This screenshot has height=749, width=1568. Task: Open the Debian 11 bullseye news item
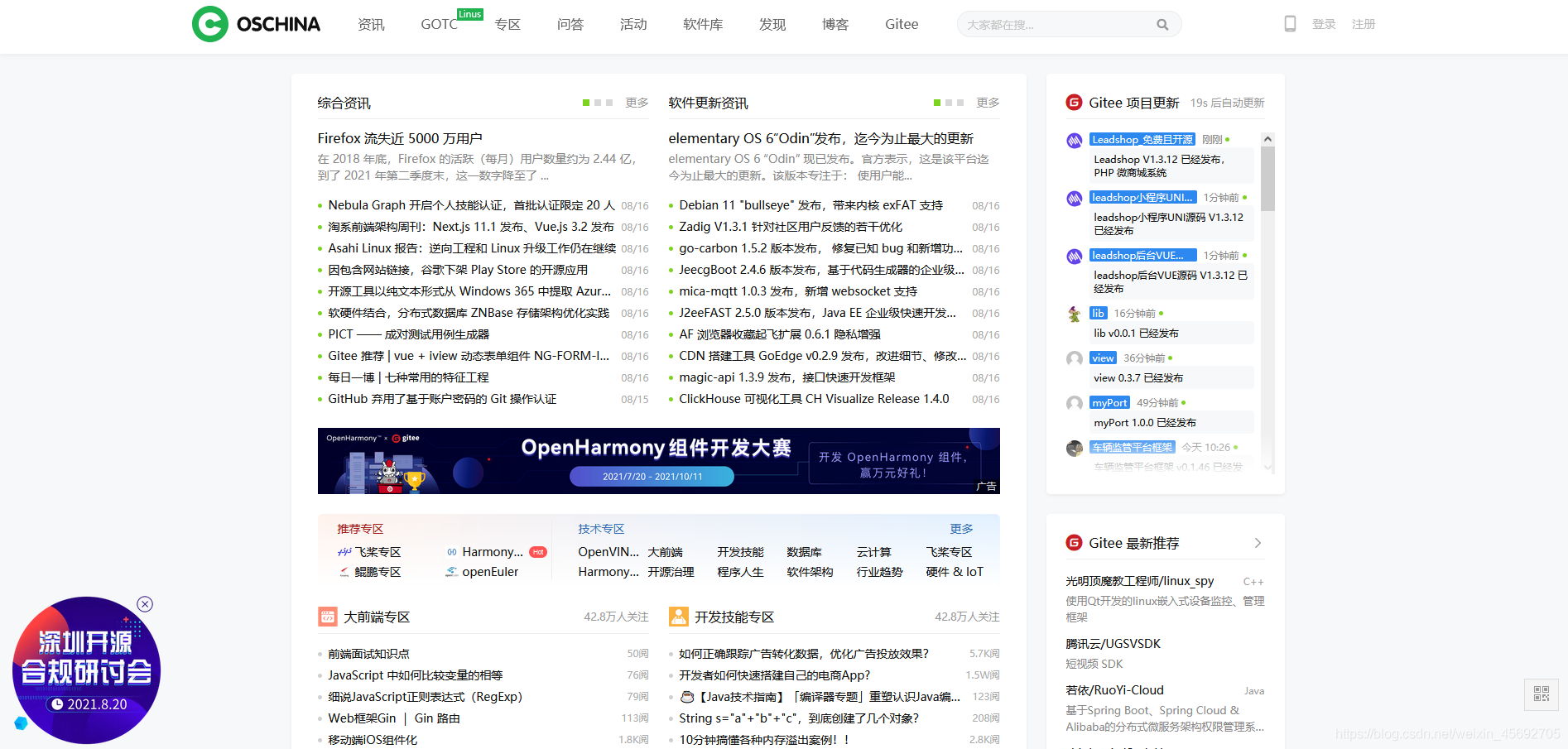point(811,205)
